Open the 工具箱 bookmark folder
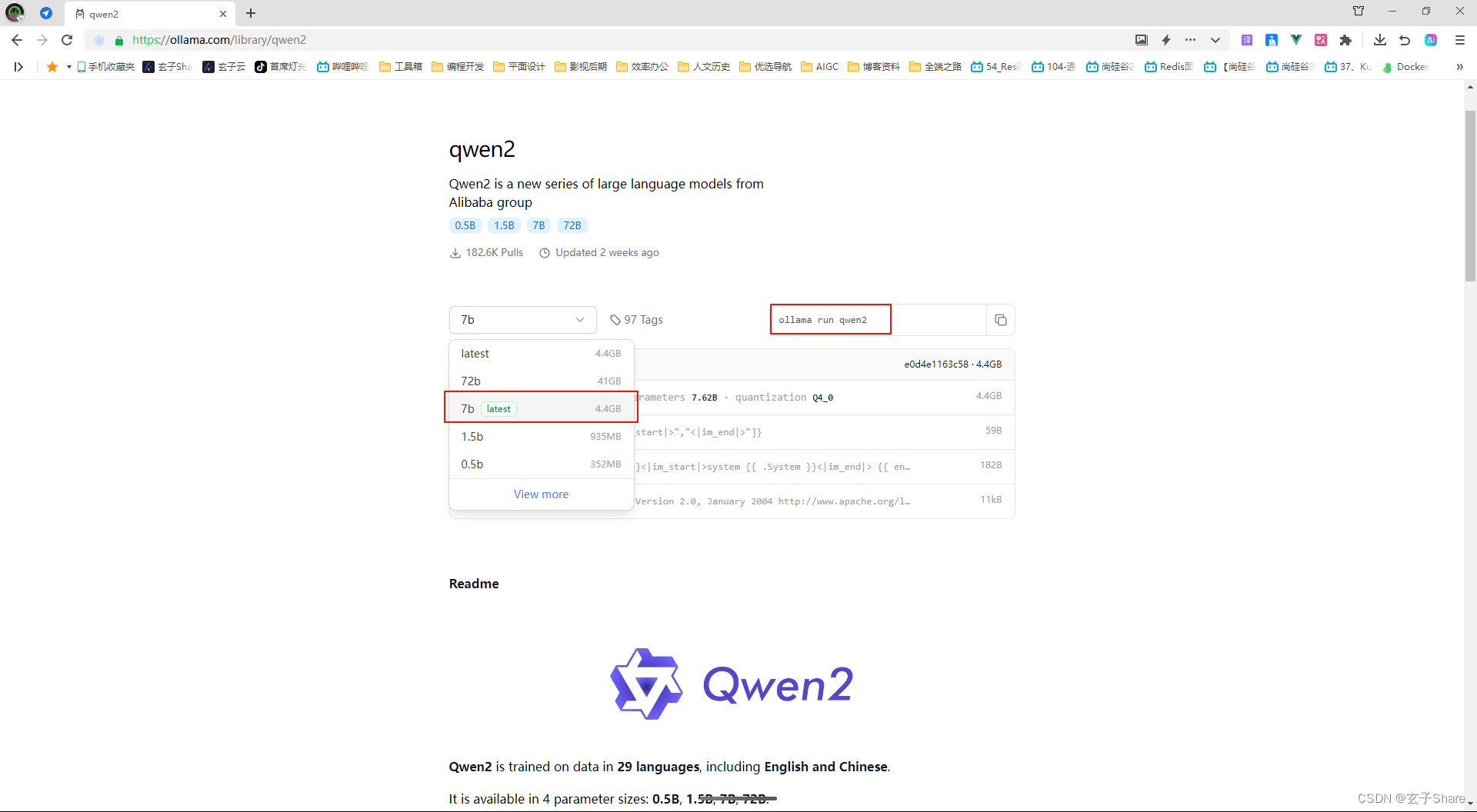 [x=401, y=67]
